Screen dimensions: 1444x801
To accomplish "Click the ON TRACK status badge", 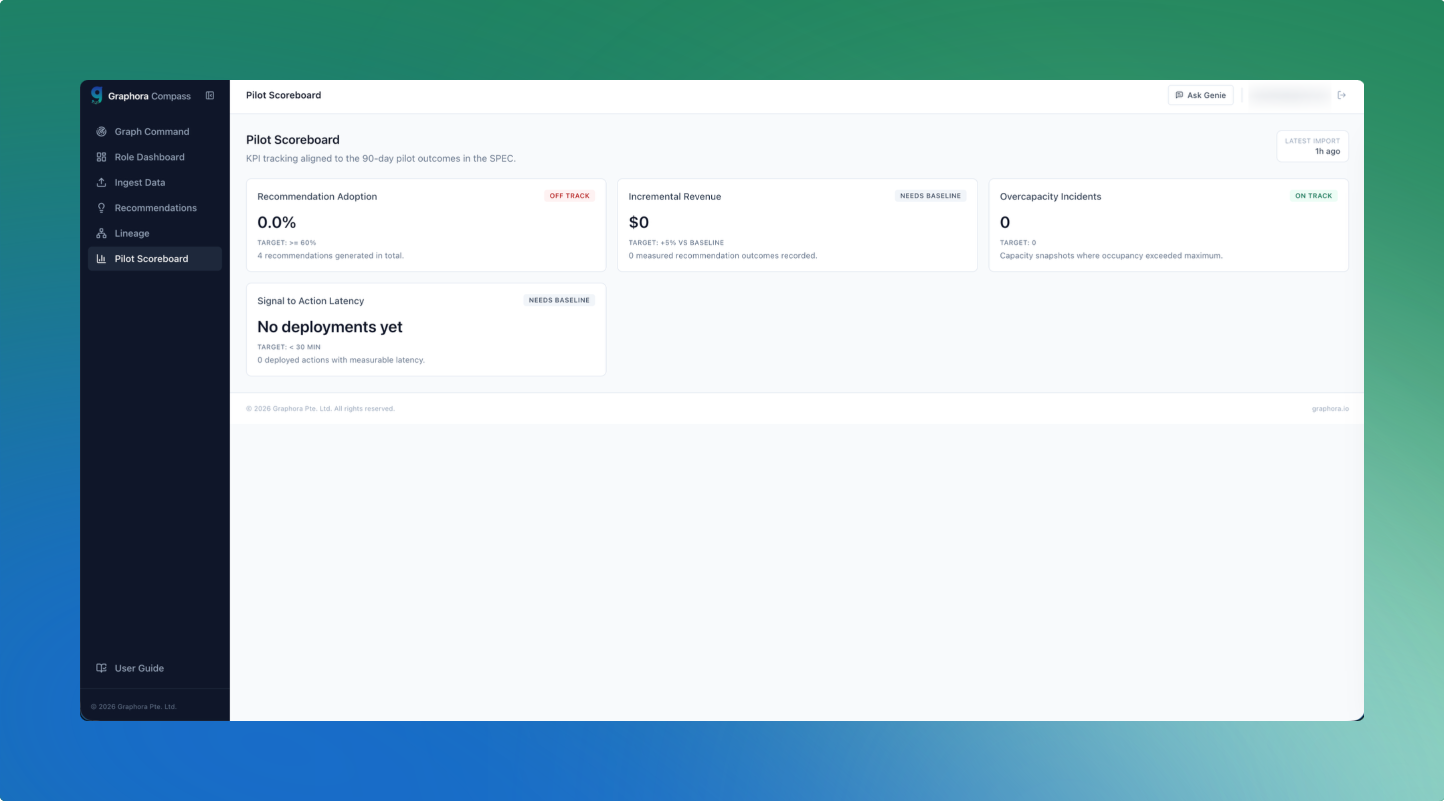I will point(1313,196).
